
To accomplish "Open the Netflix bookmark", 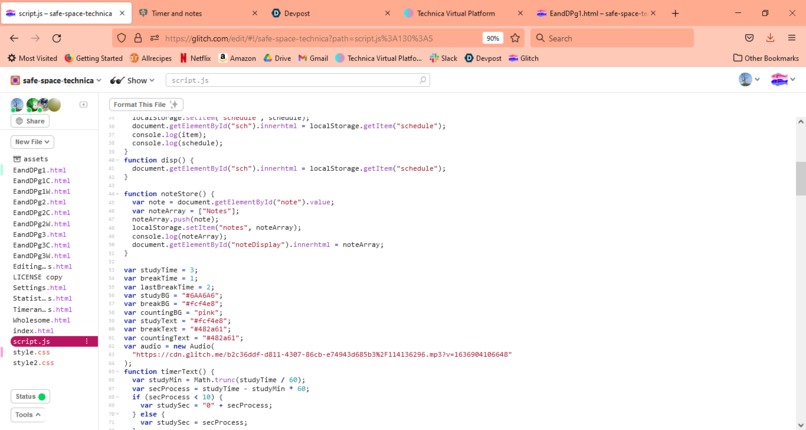I will [x=195, y=58].
